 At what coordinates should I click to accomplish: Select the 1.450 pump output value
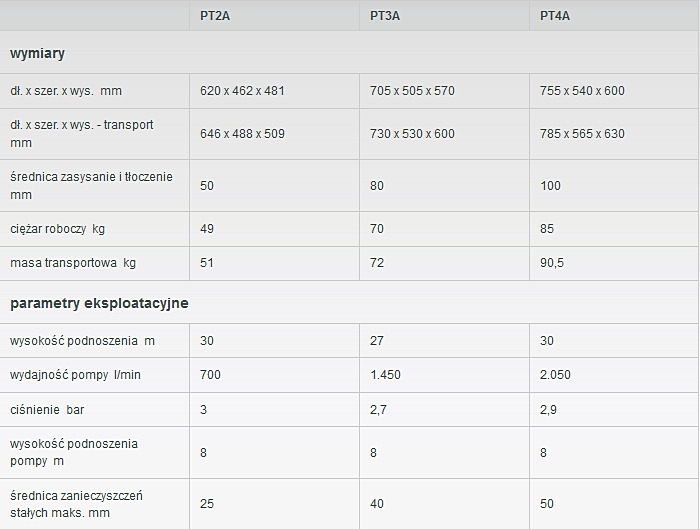coord(386,374)
